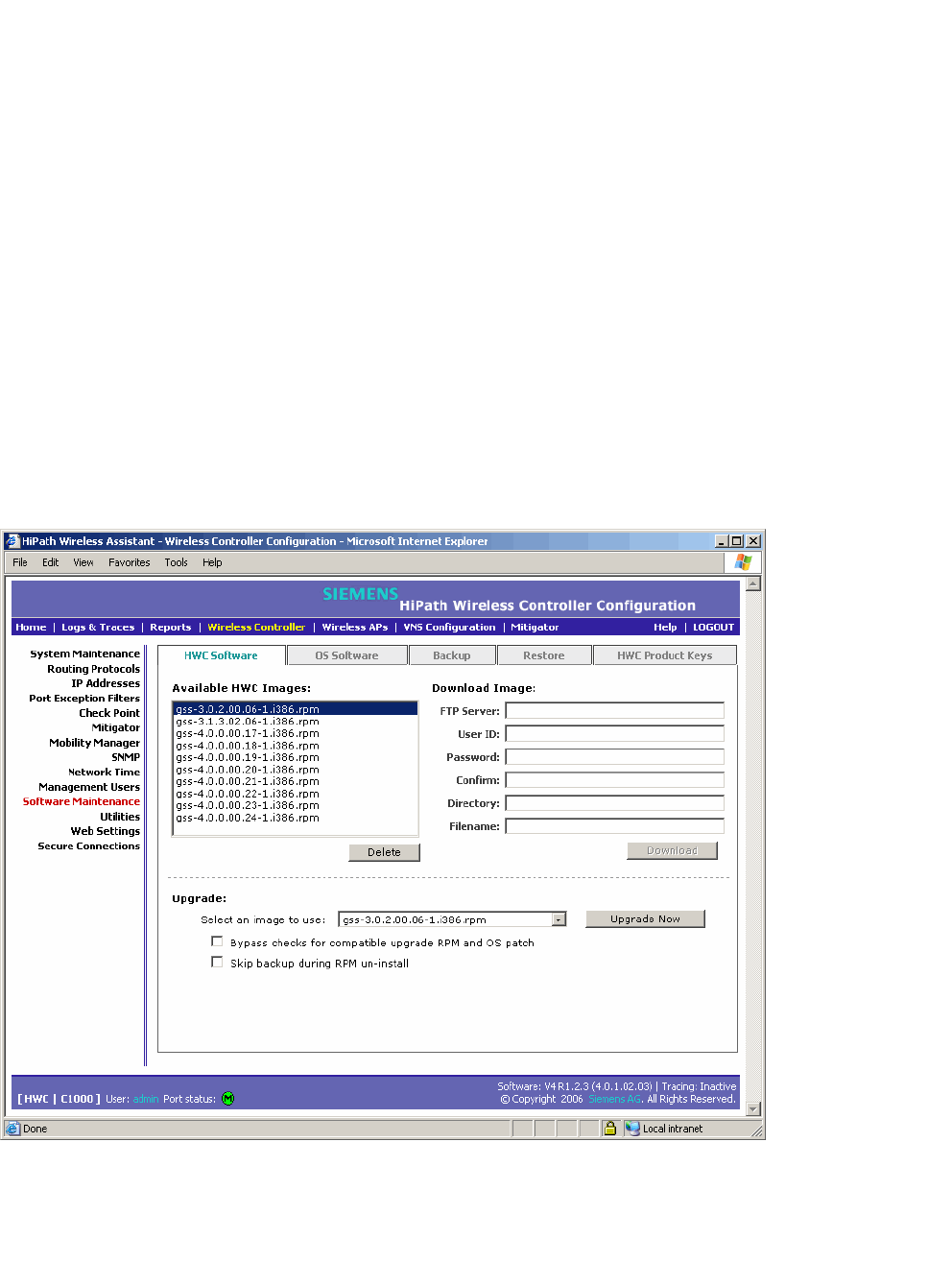
Task: Open the Edit menu
Action: coord(50,562)
